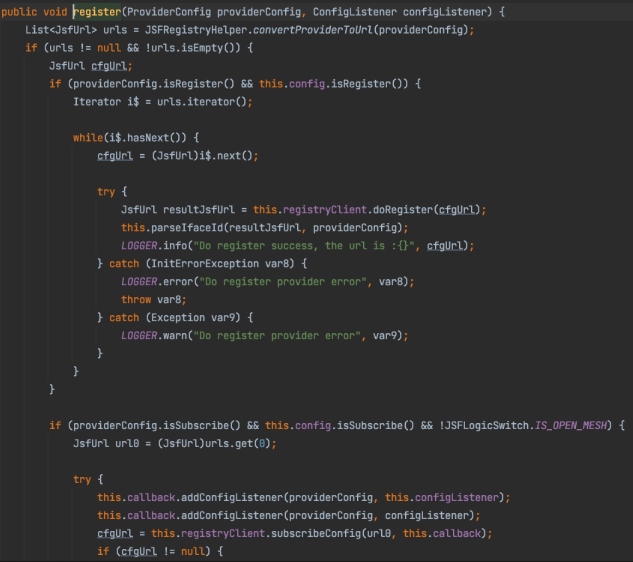
Task: Click the parseIfaceId method call
Action: (187, 228)
